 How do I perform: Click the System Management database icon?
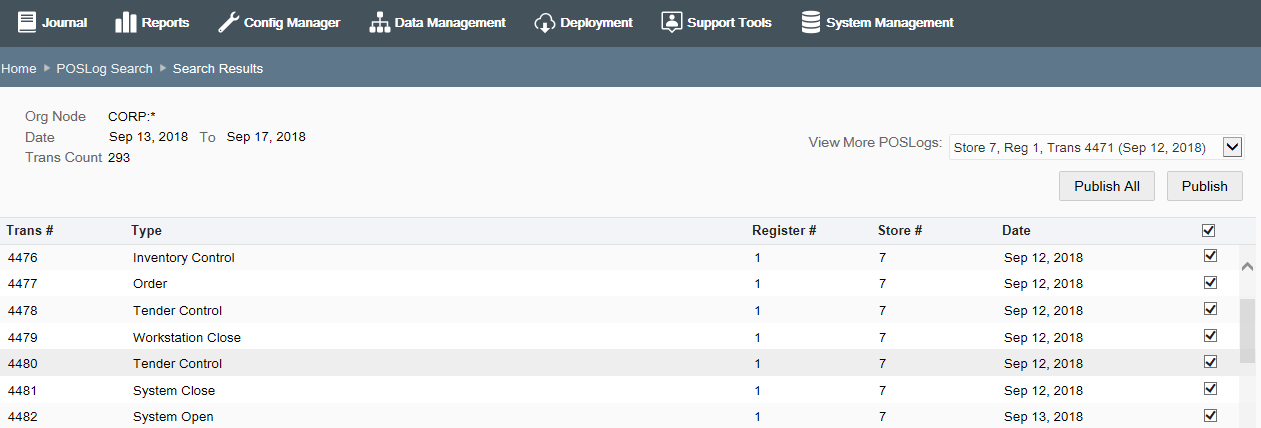pyautogui.click(x=811, y=22)
